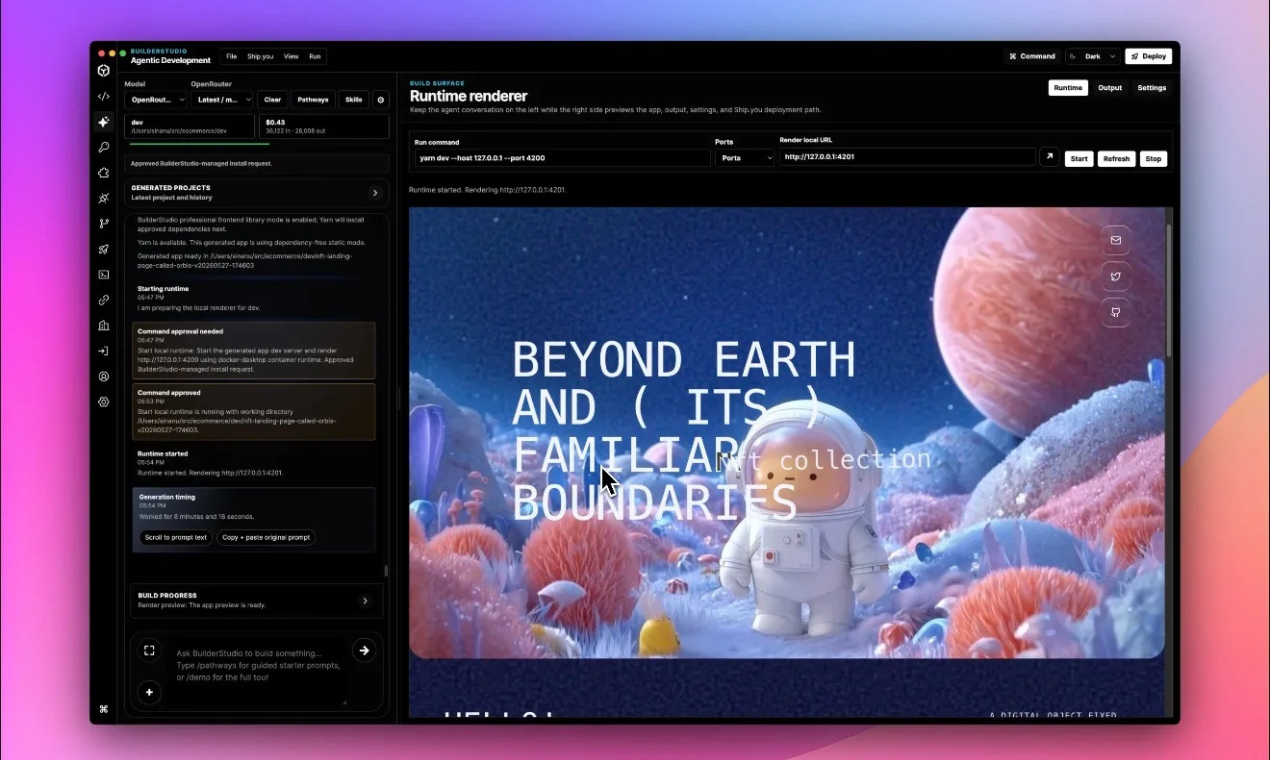Screen dimensions: 1270x760
Task: Open the code brackets sidebar icon
Action: click(x=103, y=97)
